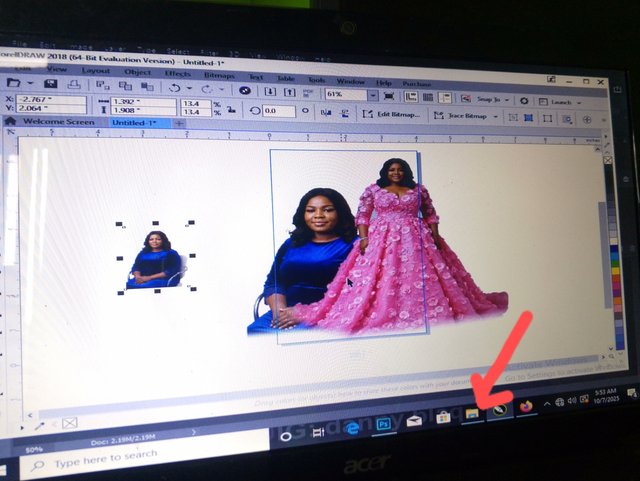This screenshot has width=640, height=481.
Task: Click the Y position field
Action: [x=51, y=108]
